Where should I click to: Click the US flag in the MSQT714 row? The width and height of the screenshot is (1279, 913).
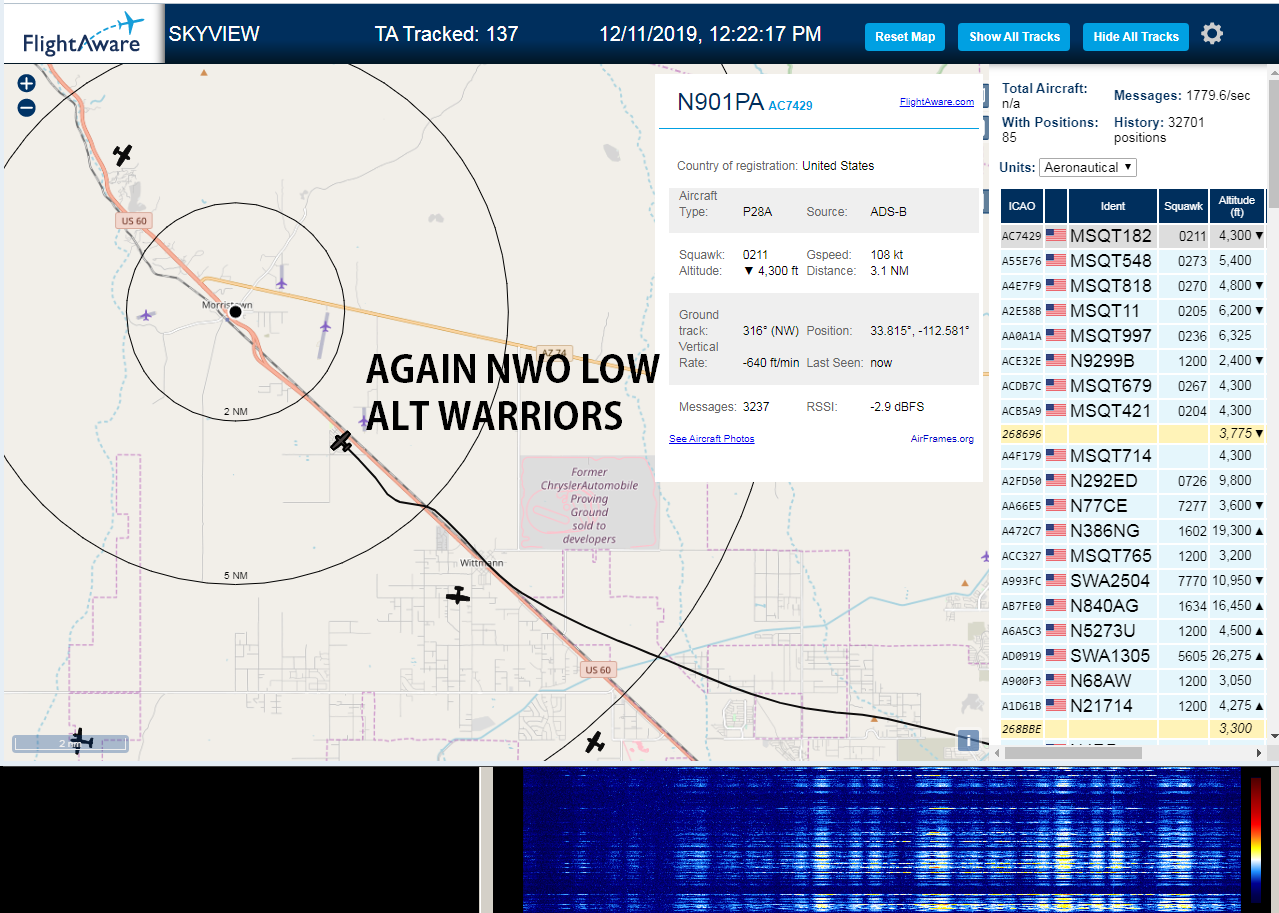tap(1056, 456)
